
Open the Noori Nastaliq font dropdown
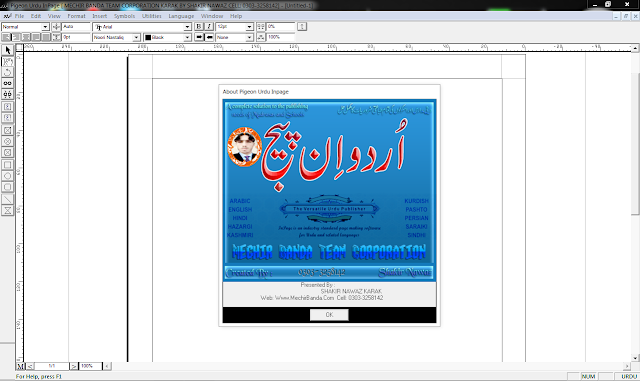coord(136,38)
